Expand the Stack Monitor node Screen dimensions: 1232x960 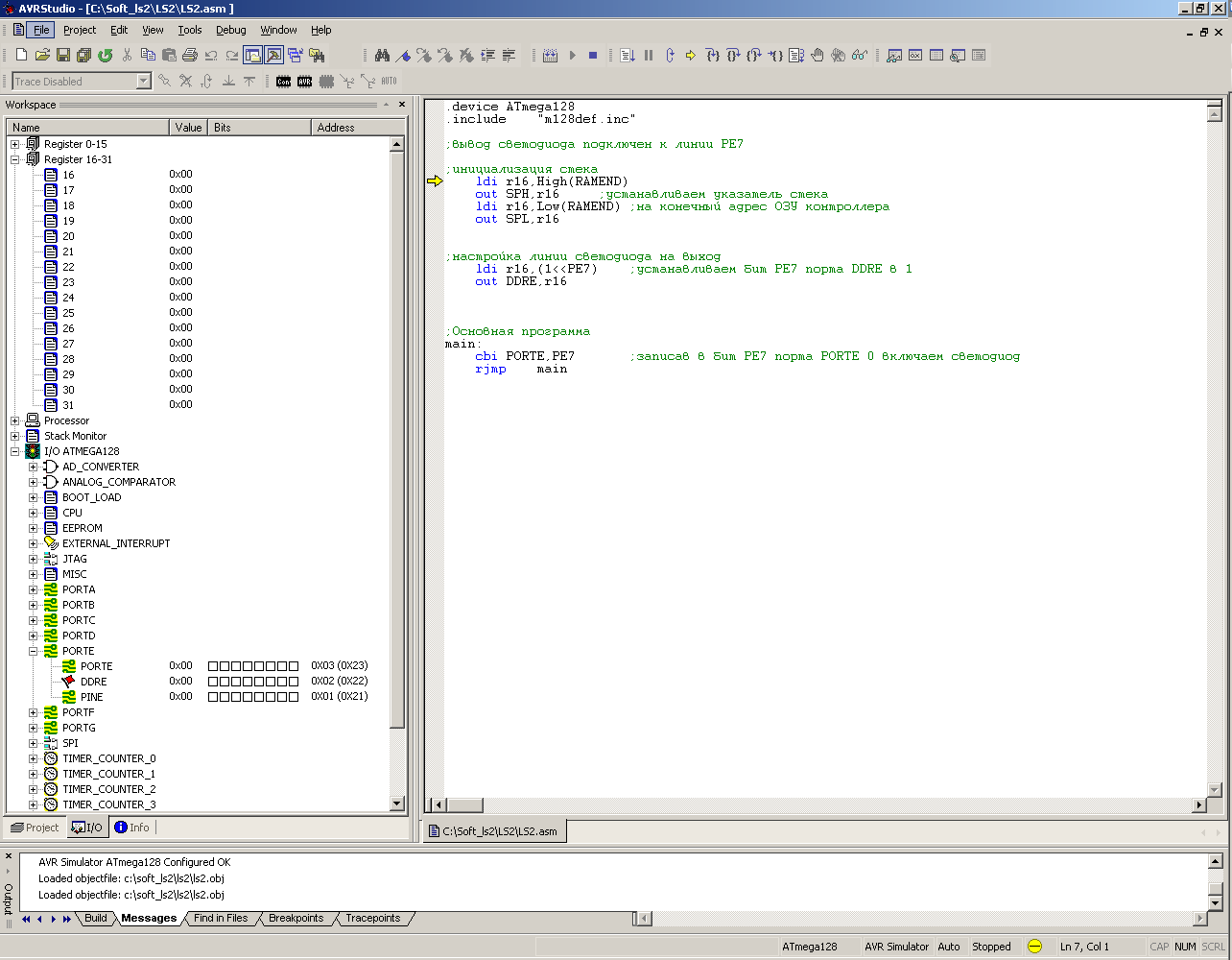point(15,436)
